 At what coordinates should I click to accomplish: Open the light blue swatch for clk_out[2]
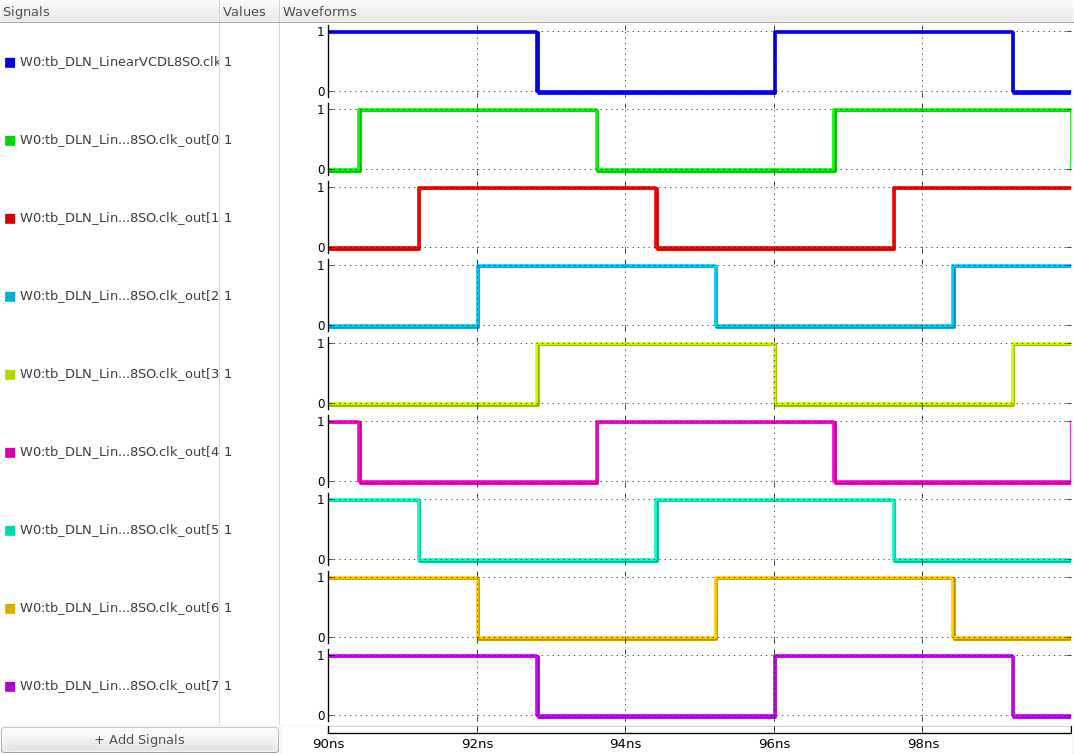click(10, 296)
